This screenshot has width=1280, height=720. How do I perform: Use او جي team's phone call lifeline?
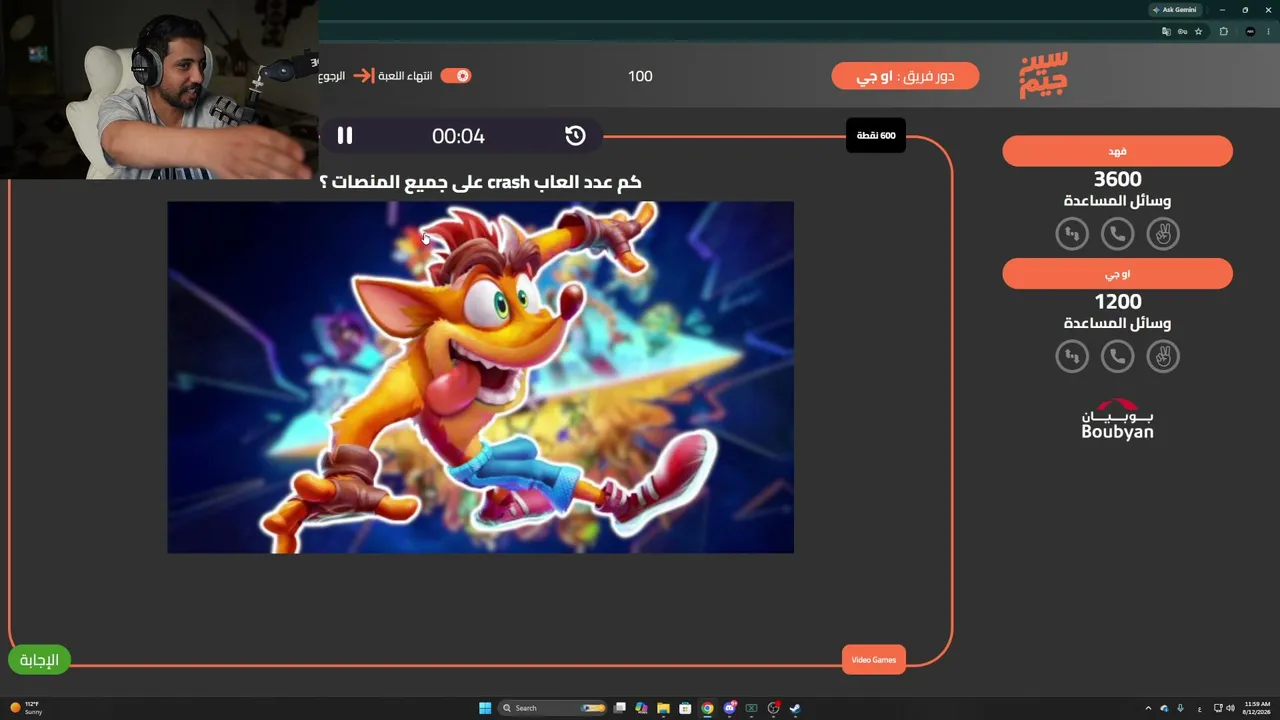point(1118,356)
